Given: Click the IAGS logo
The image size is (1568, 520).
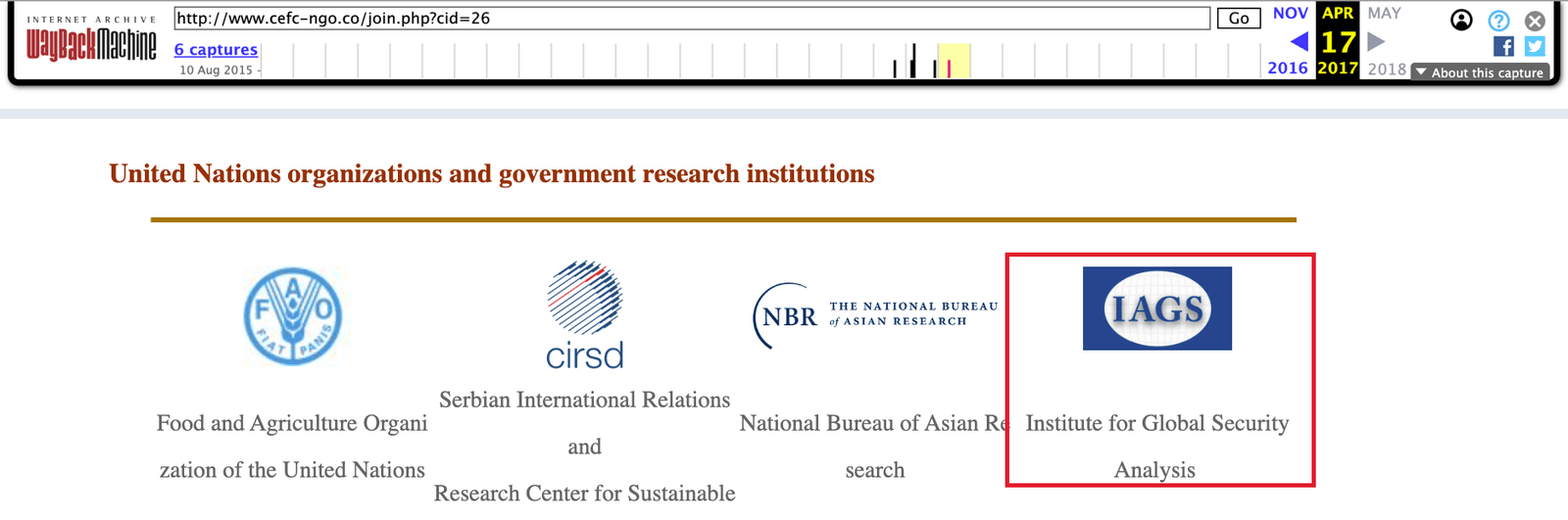Looking at the screenshot, I should 1157,308.
